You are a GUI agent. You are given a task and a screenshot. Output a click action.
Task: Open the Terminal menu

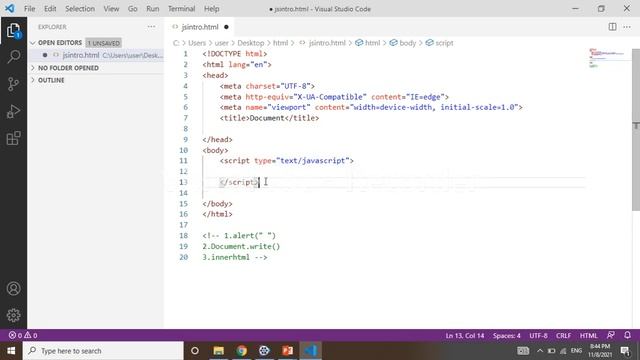181,9
